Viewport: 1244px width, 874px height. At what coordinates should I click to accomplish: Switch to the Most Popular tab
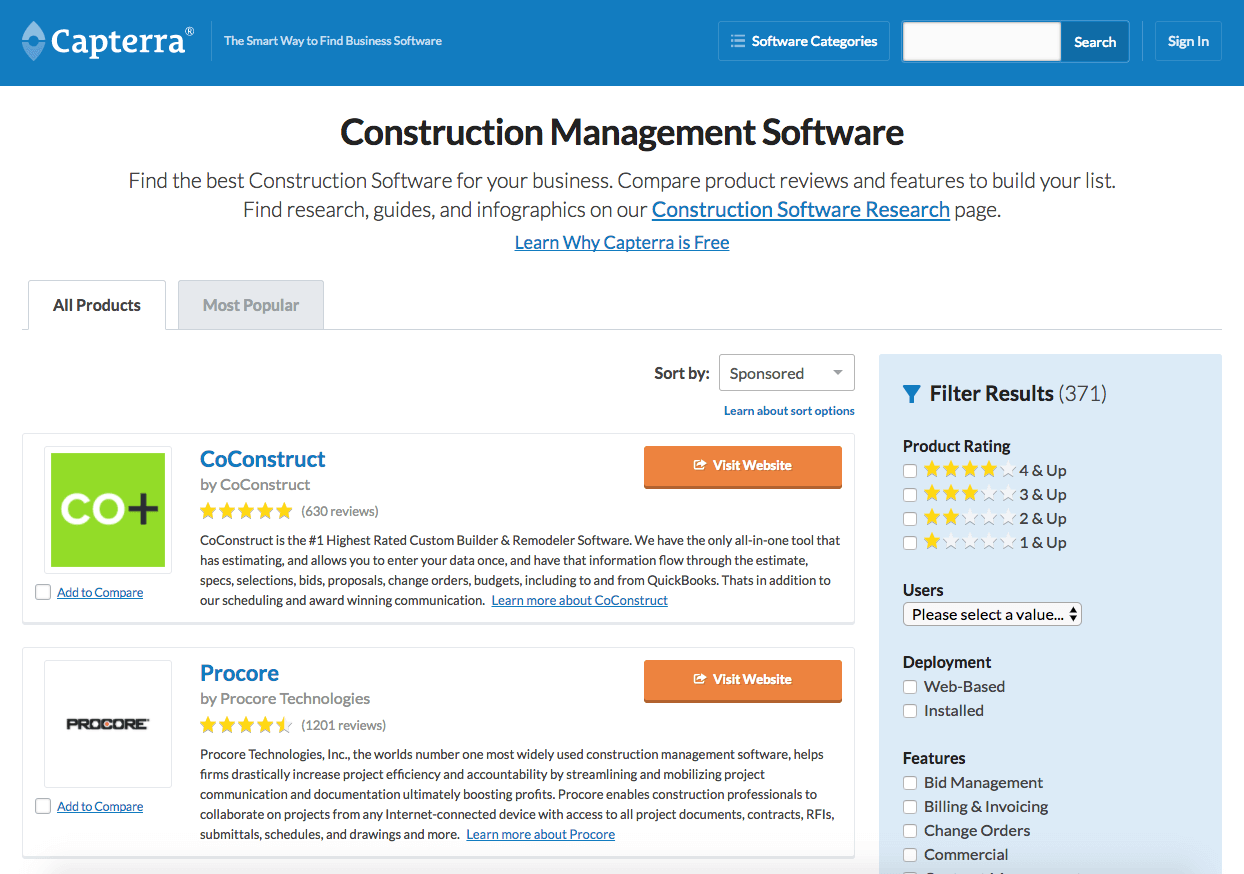251,305
